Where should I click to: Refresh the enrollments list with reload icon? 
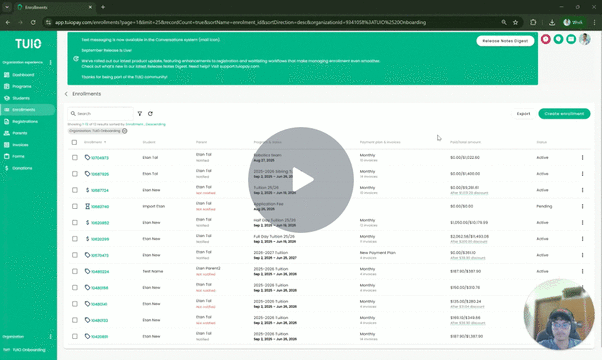point(150,114)
